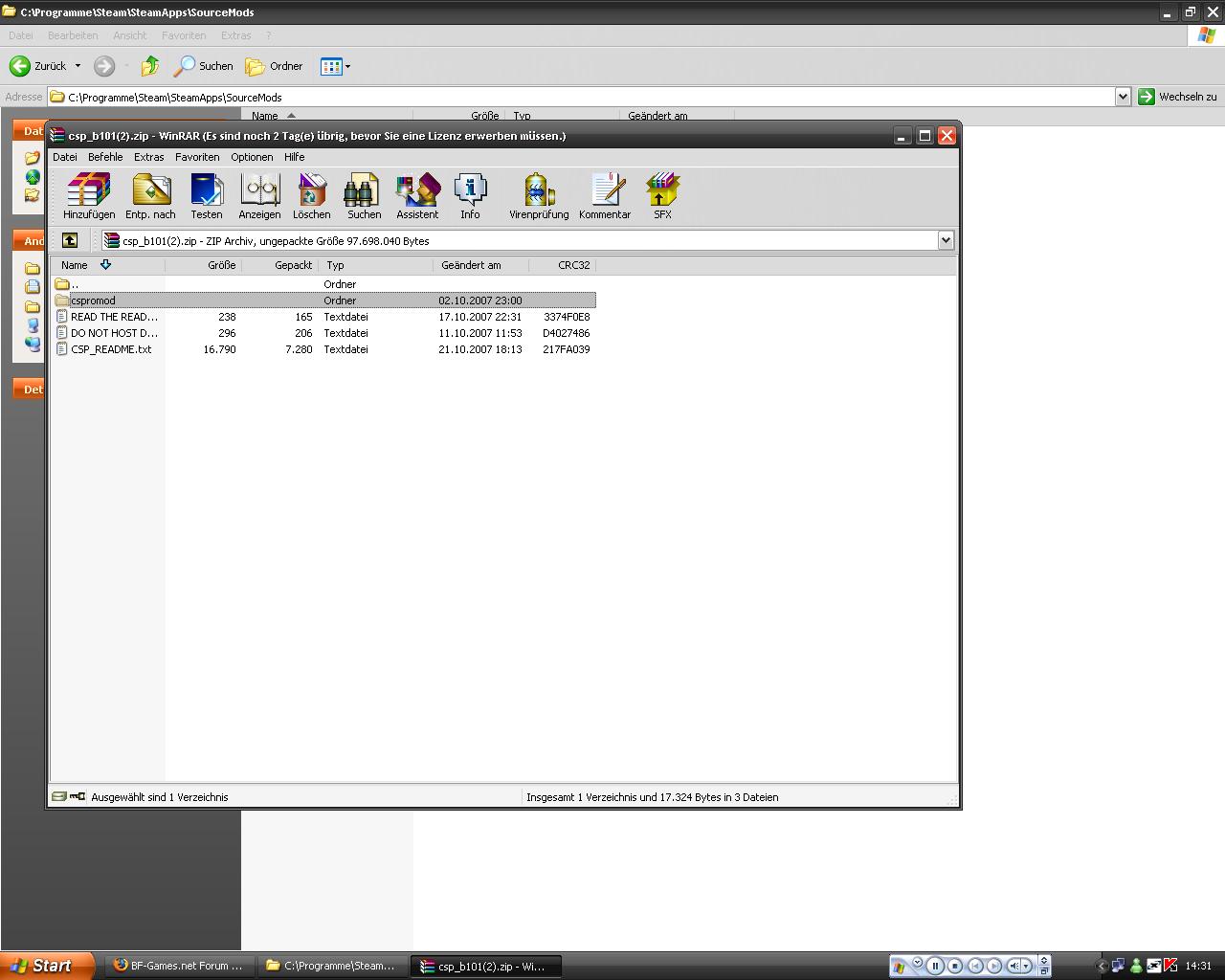1225x980 pixels.
Task: Stop media player playback in taskbar
Action: [954, 966]
